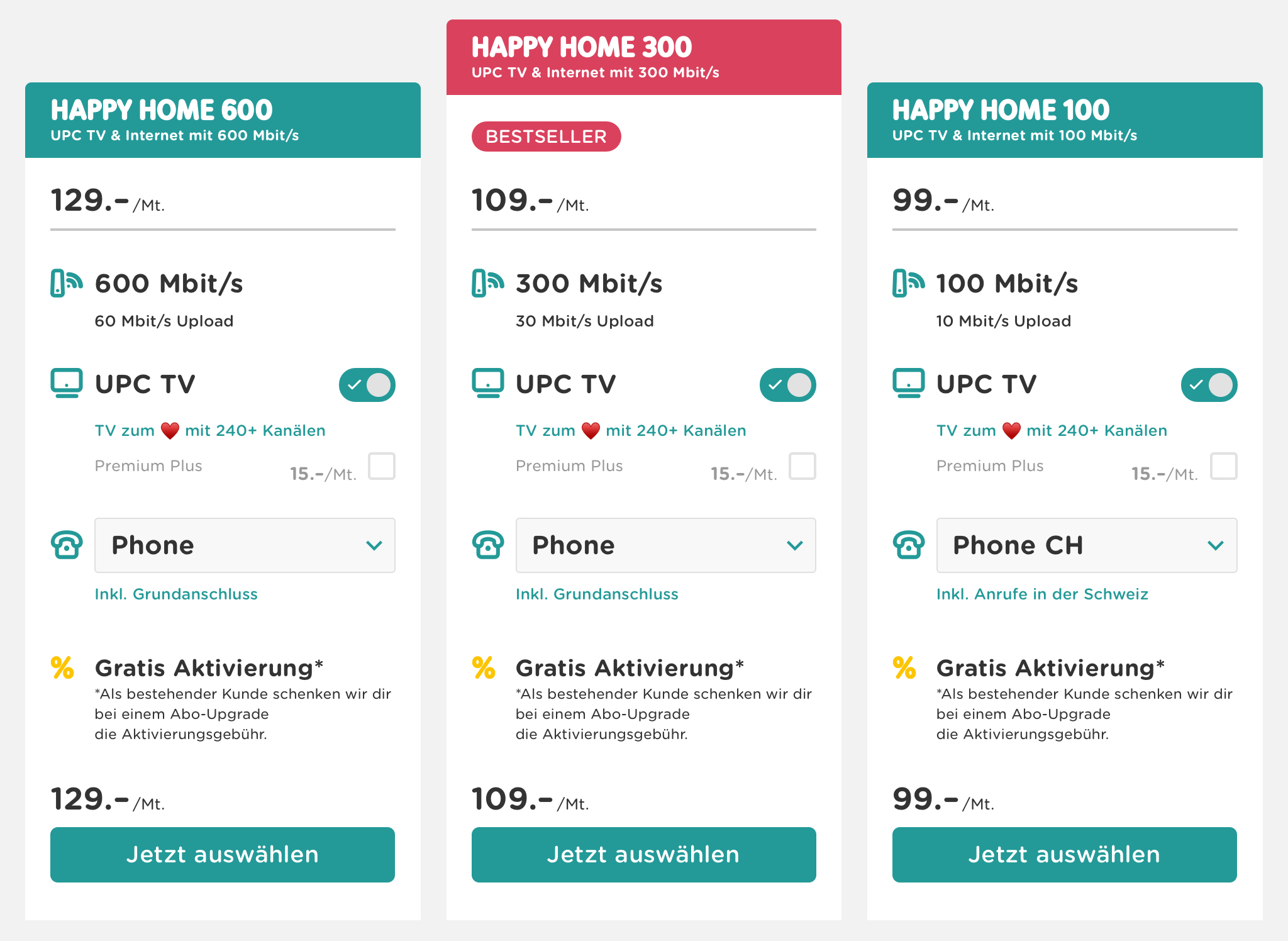Select the Happy Home 100 header
The height and width of the screenshot is (941, 1288).
(1064, 120)
